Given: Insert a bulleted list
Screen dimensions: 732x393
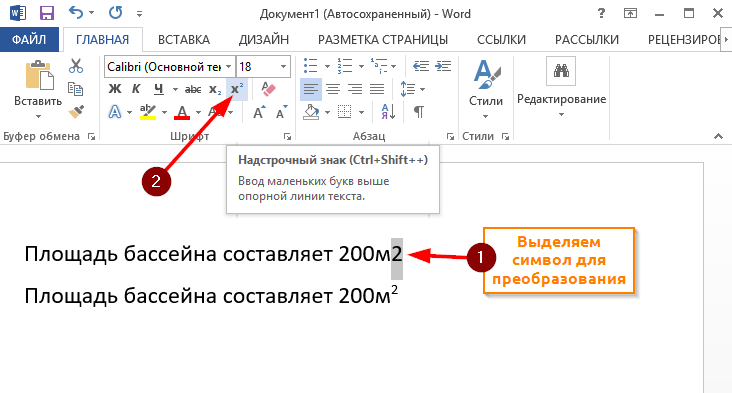Looking at the screenshot, I should tap(311, 66).
